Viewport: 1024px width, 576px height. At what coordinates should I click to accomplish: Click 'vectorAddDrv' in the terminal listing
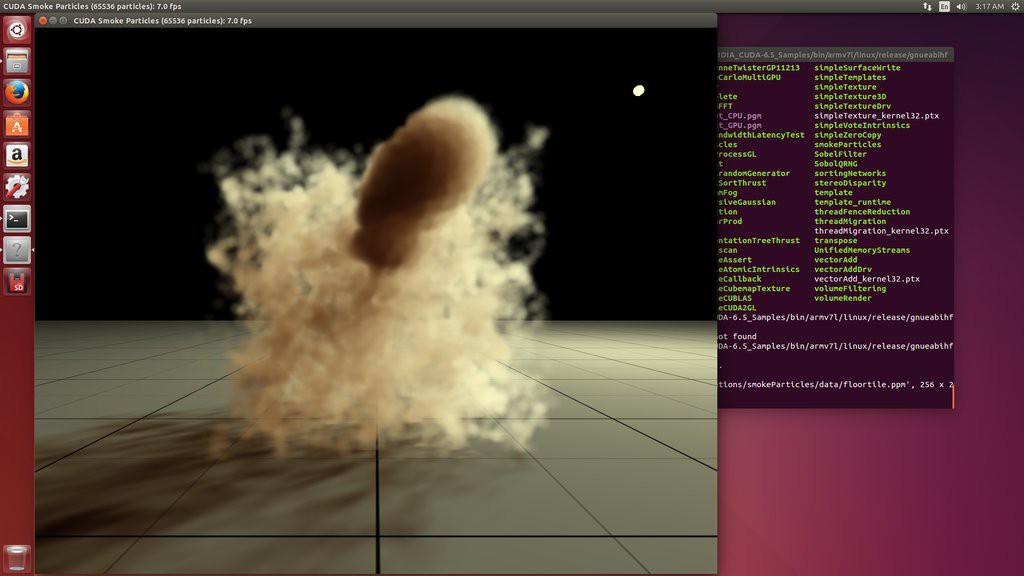pyautogui.click(x=842, y=270)
